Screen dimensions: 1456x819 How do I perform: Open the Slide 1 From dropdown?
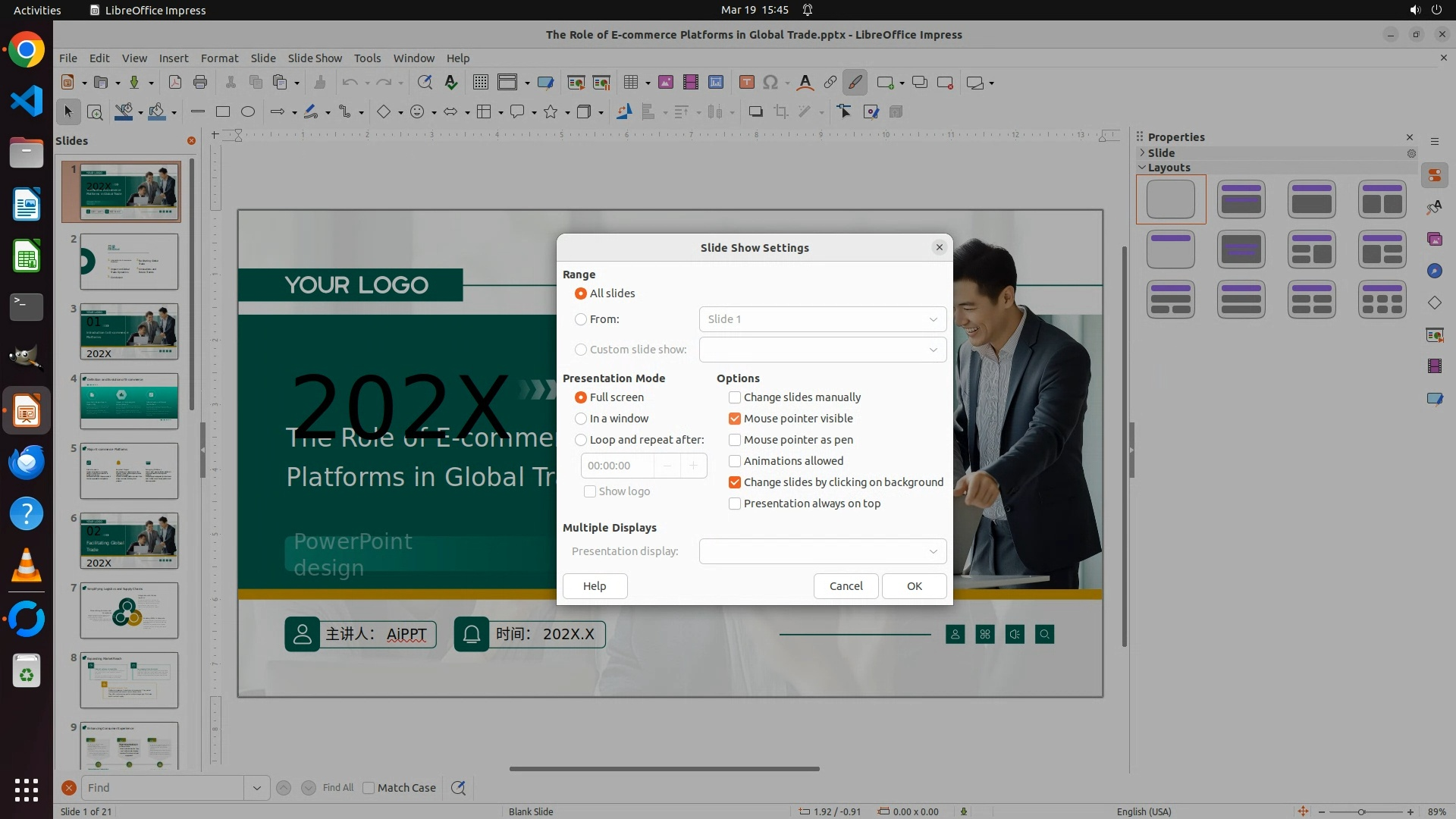823,319
